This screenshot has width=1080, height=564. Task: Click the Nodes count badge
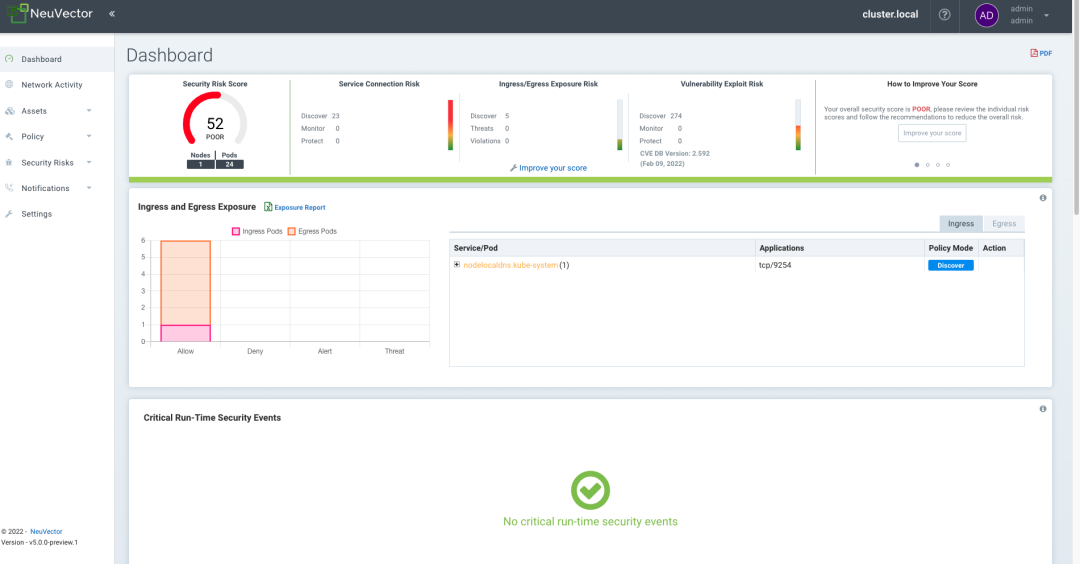pos(200,165)
